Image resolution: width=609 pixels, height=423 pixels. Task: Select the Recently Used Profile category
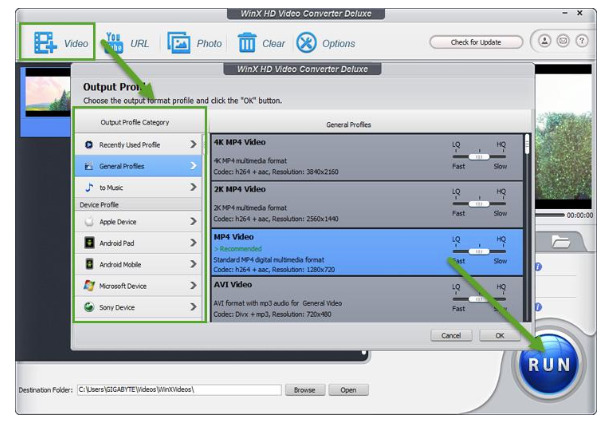pyautogui.click(x=138, y=144)
